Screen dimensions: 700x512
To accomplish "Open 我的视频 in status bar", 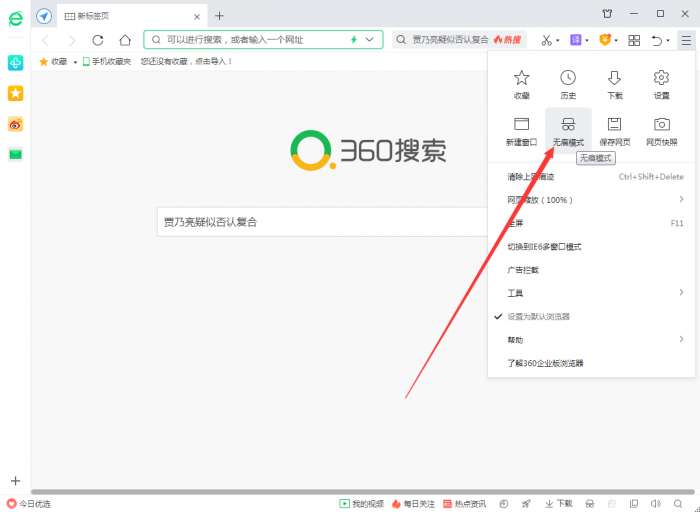I will point(361,504).
